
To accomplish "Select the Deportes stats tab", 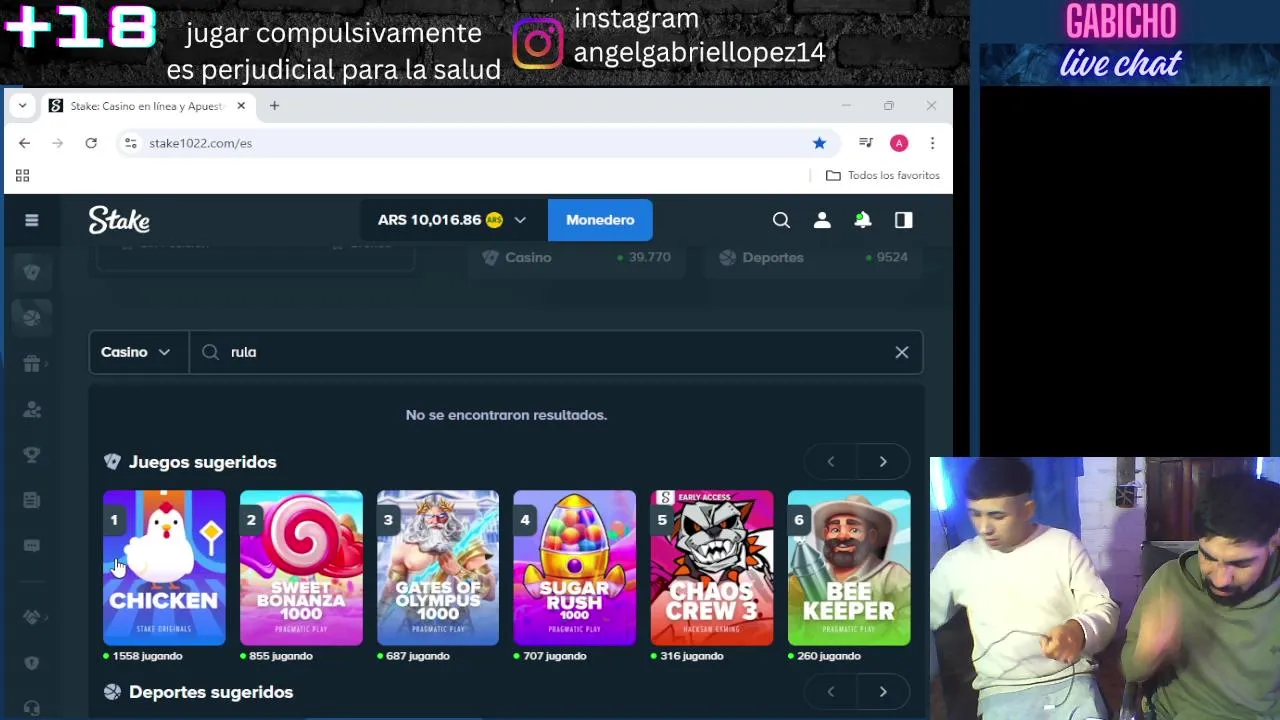I will coord(814,258).
